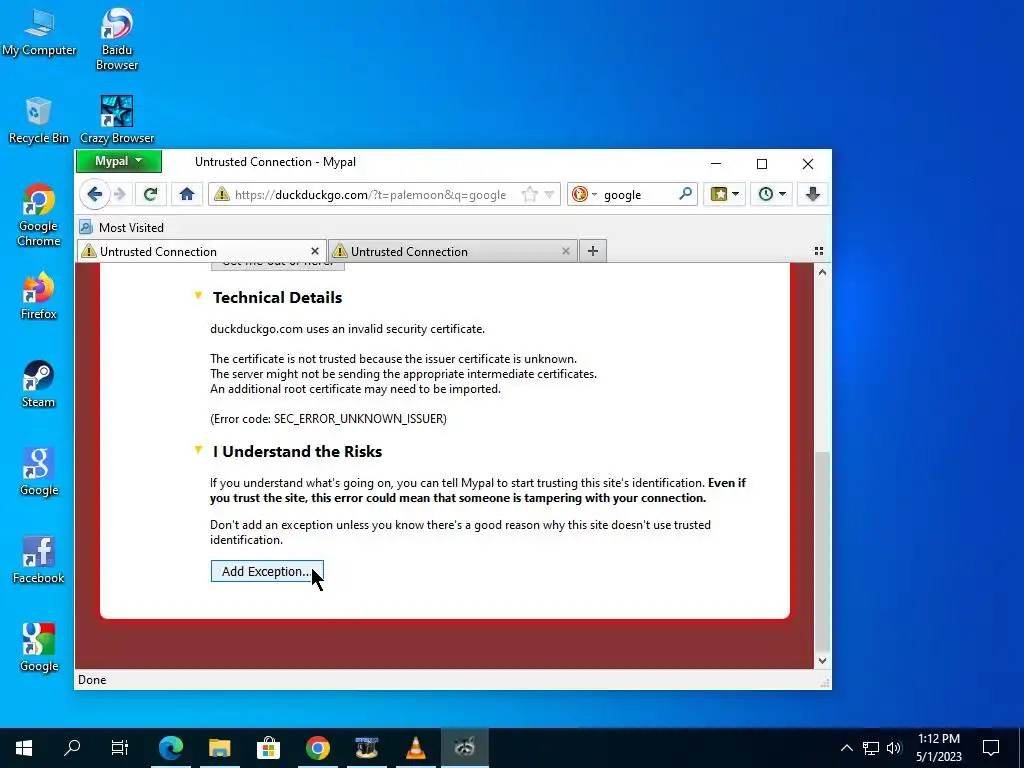This screenshot has height=768, width=1024.
Task: Open a new tab with plus button
Action: click(x=592, y=251)
